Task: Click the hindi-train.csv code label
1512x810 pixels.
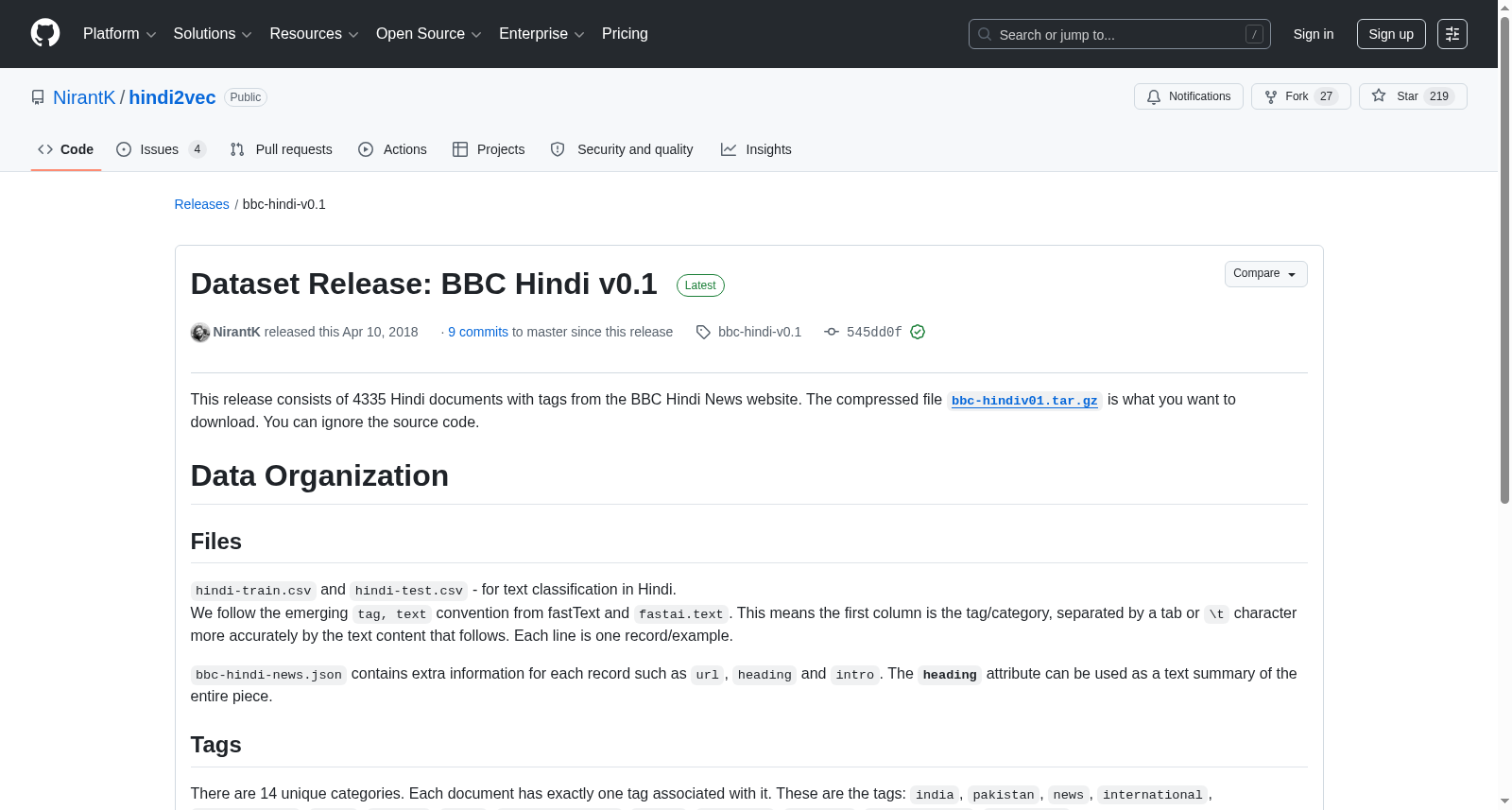Action: (253, 591)
